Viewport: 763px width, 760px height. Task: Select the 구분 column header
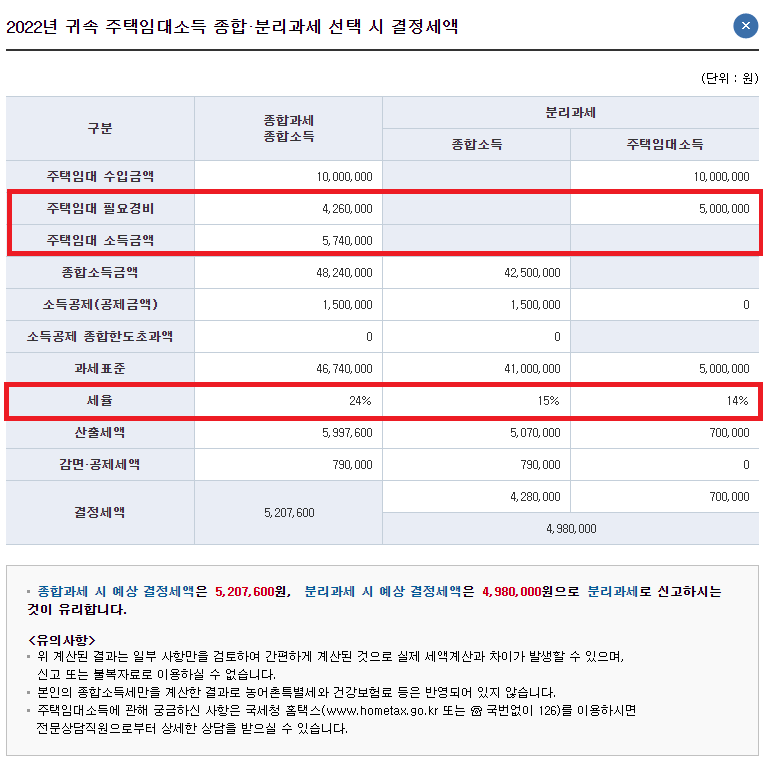[x=100, y=128]
